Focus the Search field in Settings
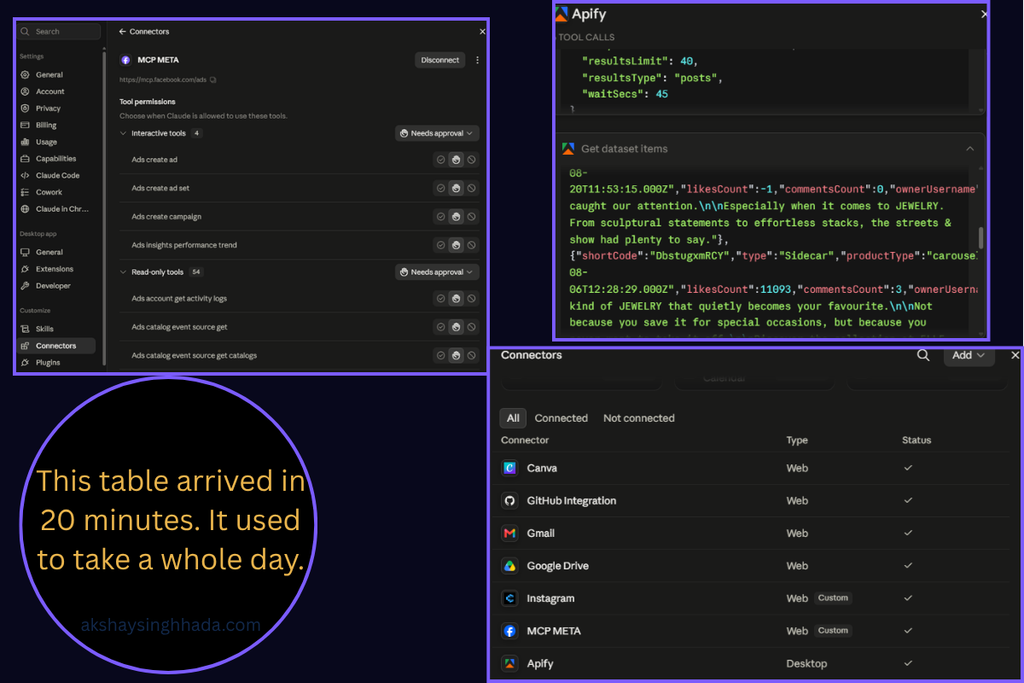This screenshot has height=683, width=1024. [59, 31]
